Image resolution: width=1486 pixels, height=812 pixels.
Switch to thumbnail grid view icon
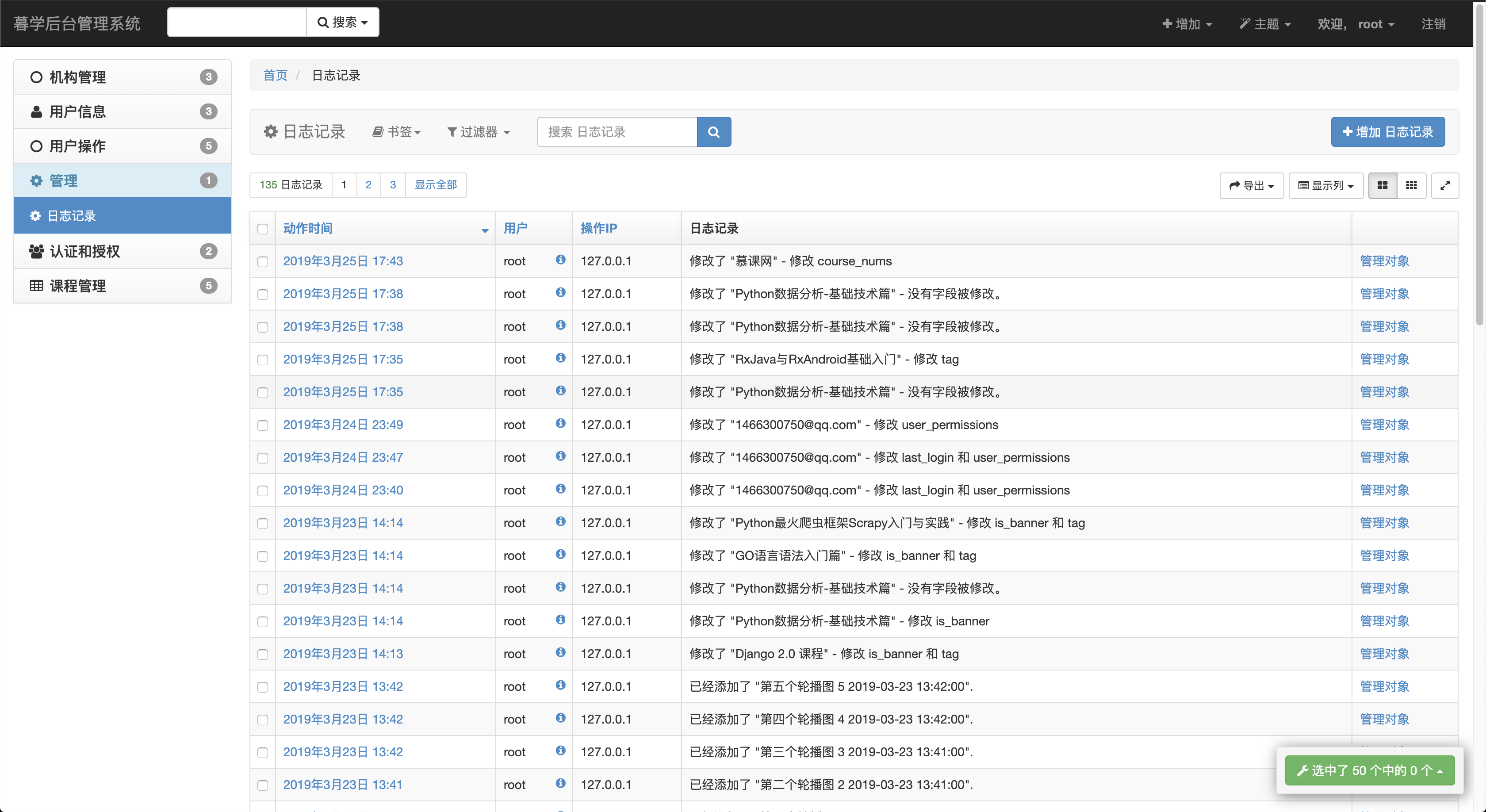[1382, 185]
